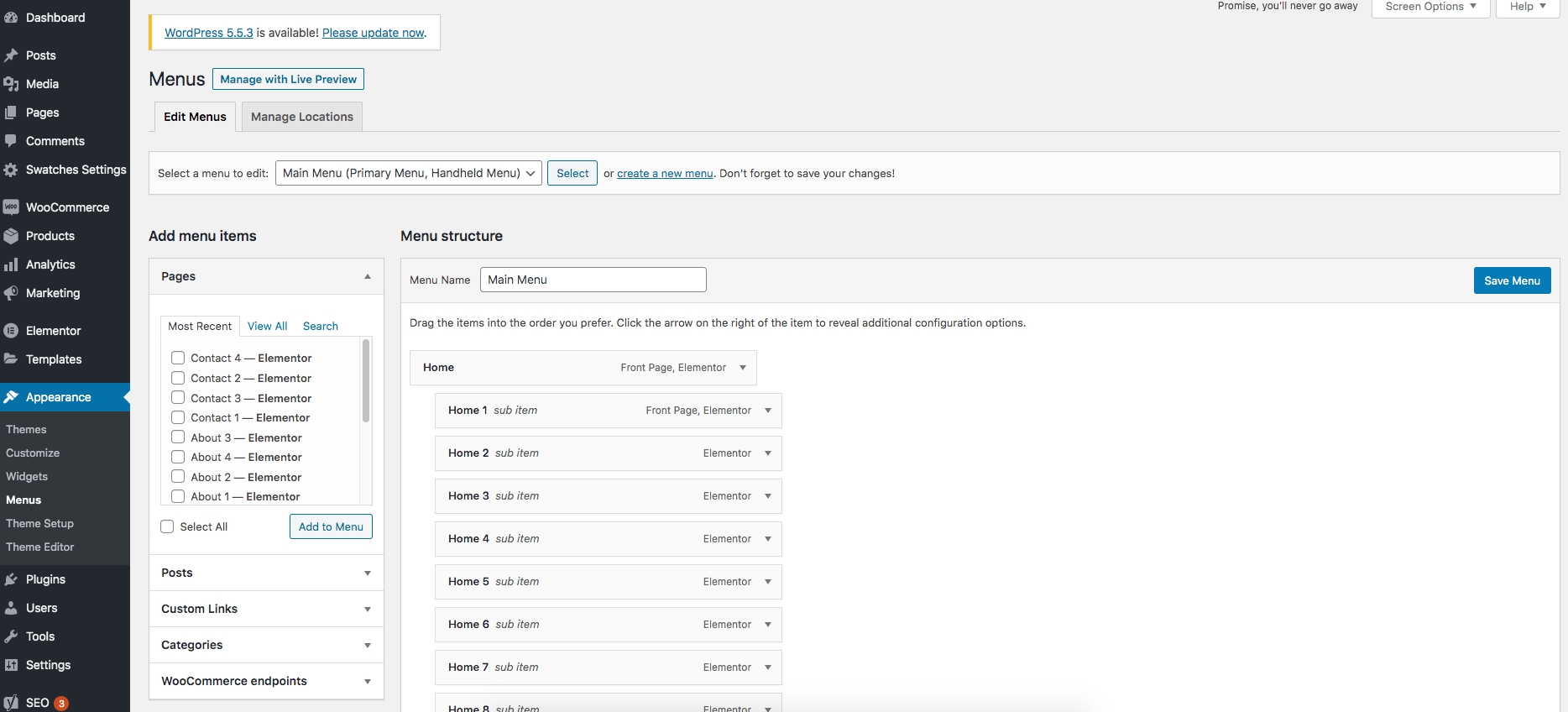This screenshot has height=712, width=1568.
Task: Click the Elementor icon in sidebar
Action: [x=11, y=331]
